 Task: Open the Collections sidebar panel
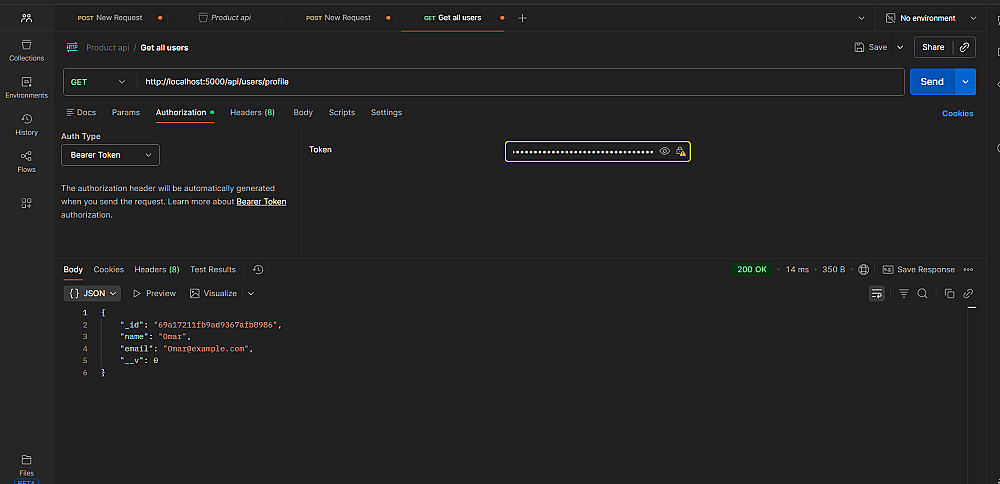(26, 50)
